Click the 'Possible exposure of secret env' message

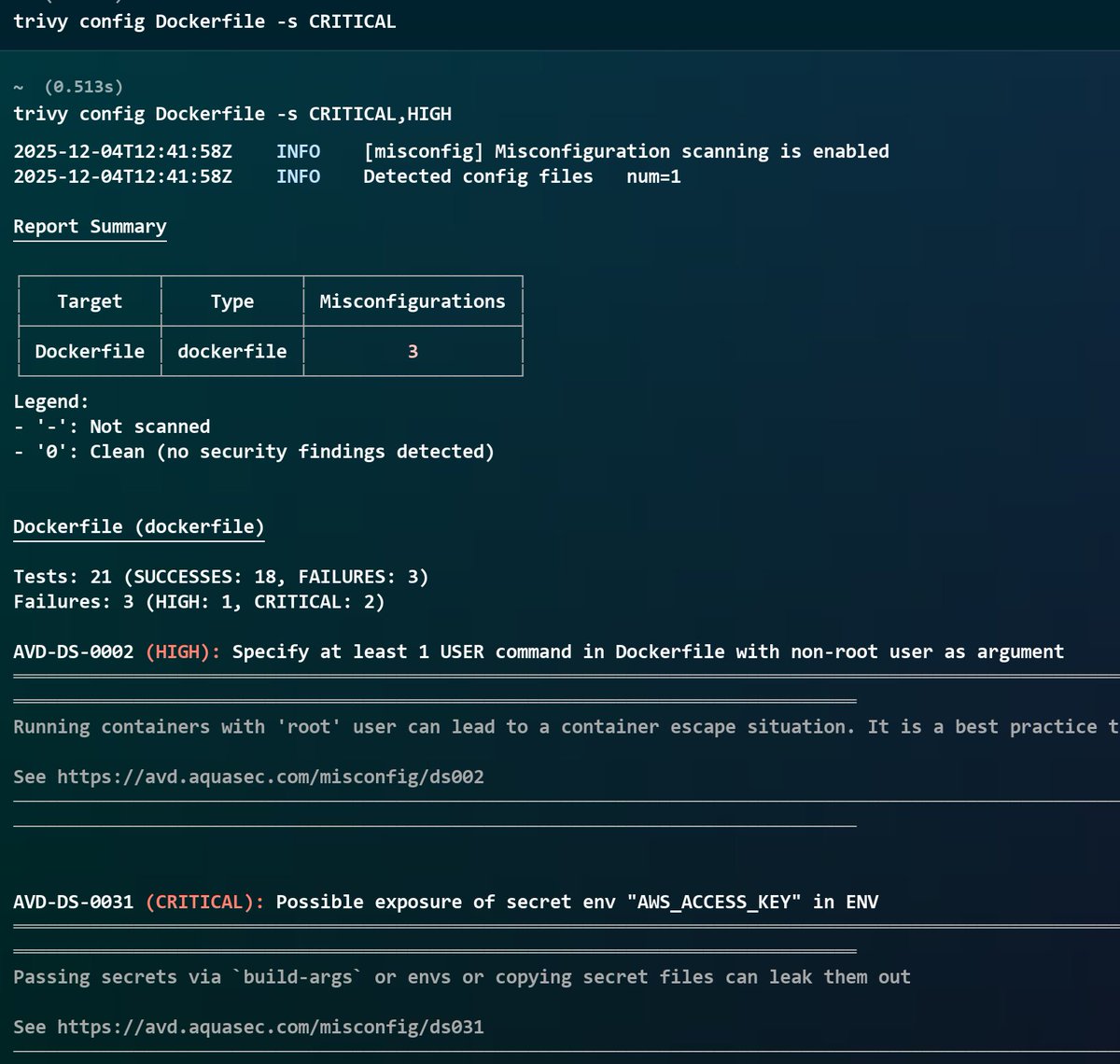coord(577,903)
